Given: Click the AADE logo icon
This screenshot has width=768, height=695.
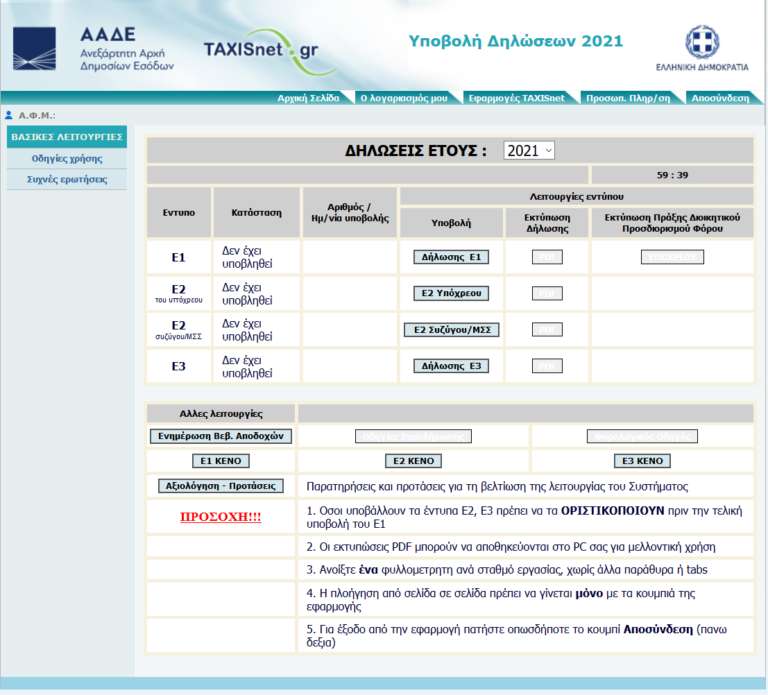Looking at the screenshot, I should point(34,48).
